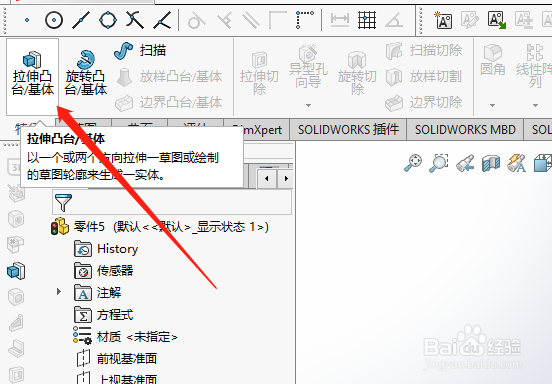This screenshot has width=552, height=384.
Task: Click Linear Pattern (线性阵列) tool
Action: click(x=534, y=66)
